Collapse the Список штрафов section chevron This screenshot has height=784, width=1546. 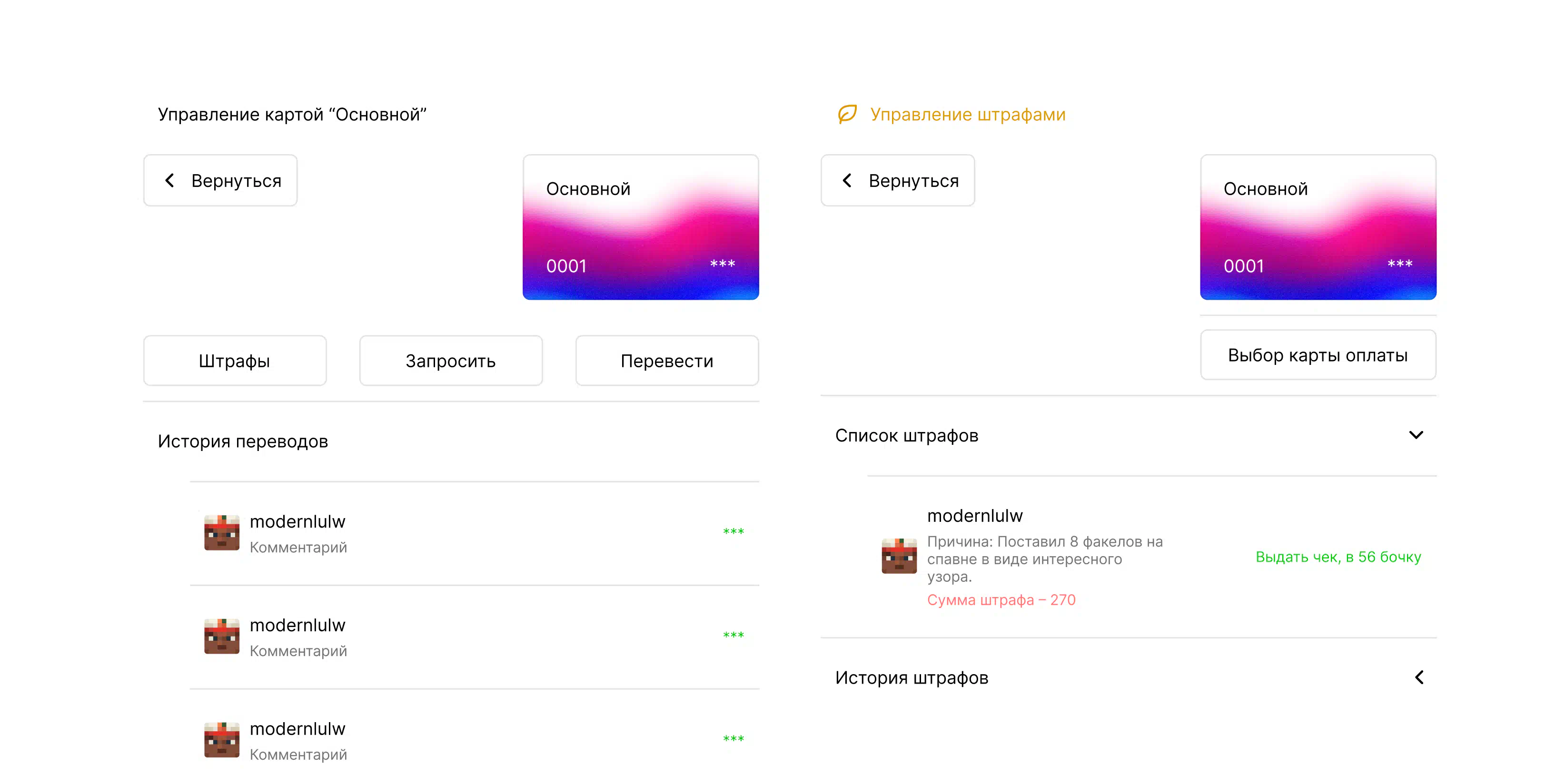(x=1416, y=435)
